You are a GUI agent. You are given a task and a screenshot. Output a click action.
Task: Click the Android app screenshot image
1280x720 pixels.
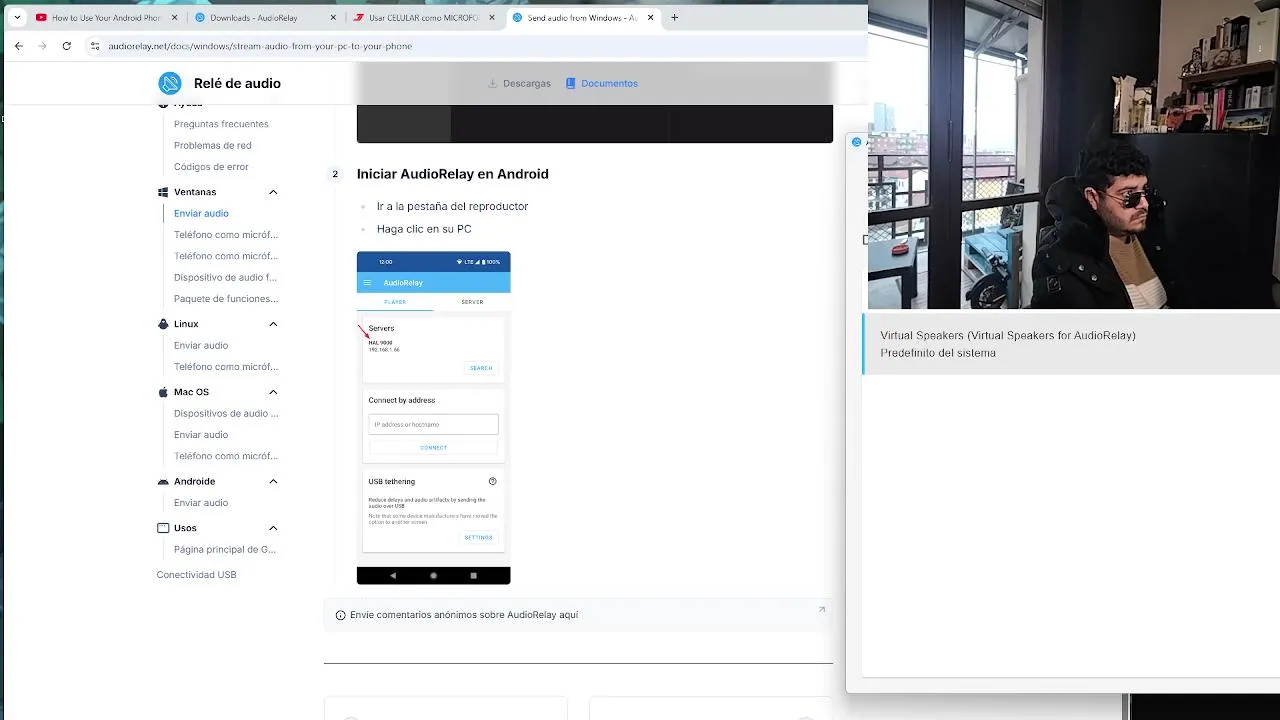[x=433, y=418]
